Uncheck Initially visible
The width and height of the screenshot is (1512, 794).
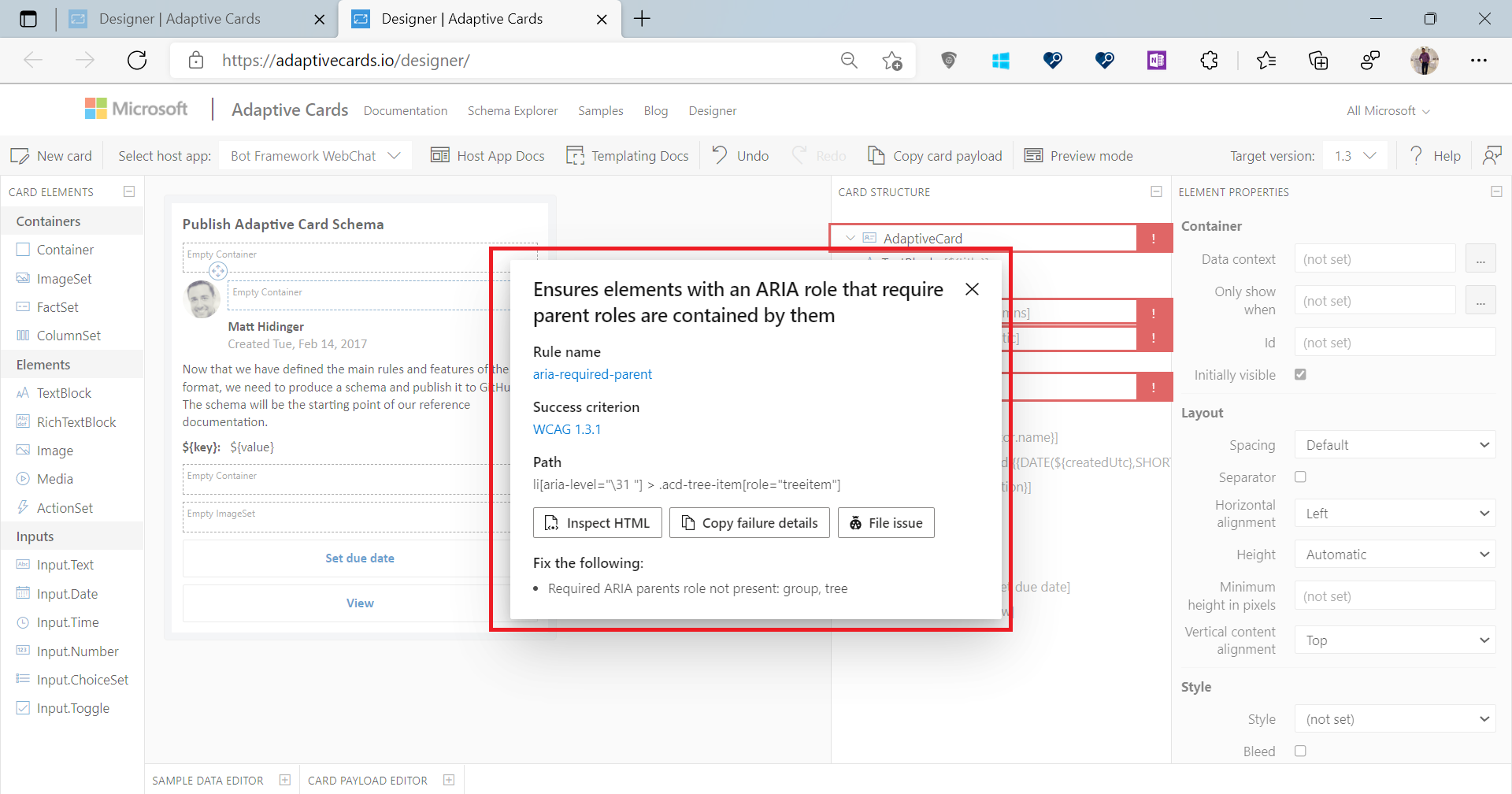[x=1301, y=374]
